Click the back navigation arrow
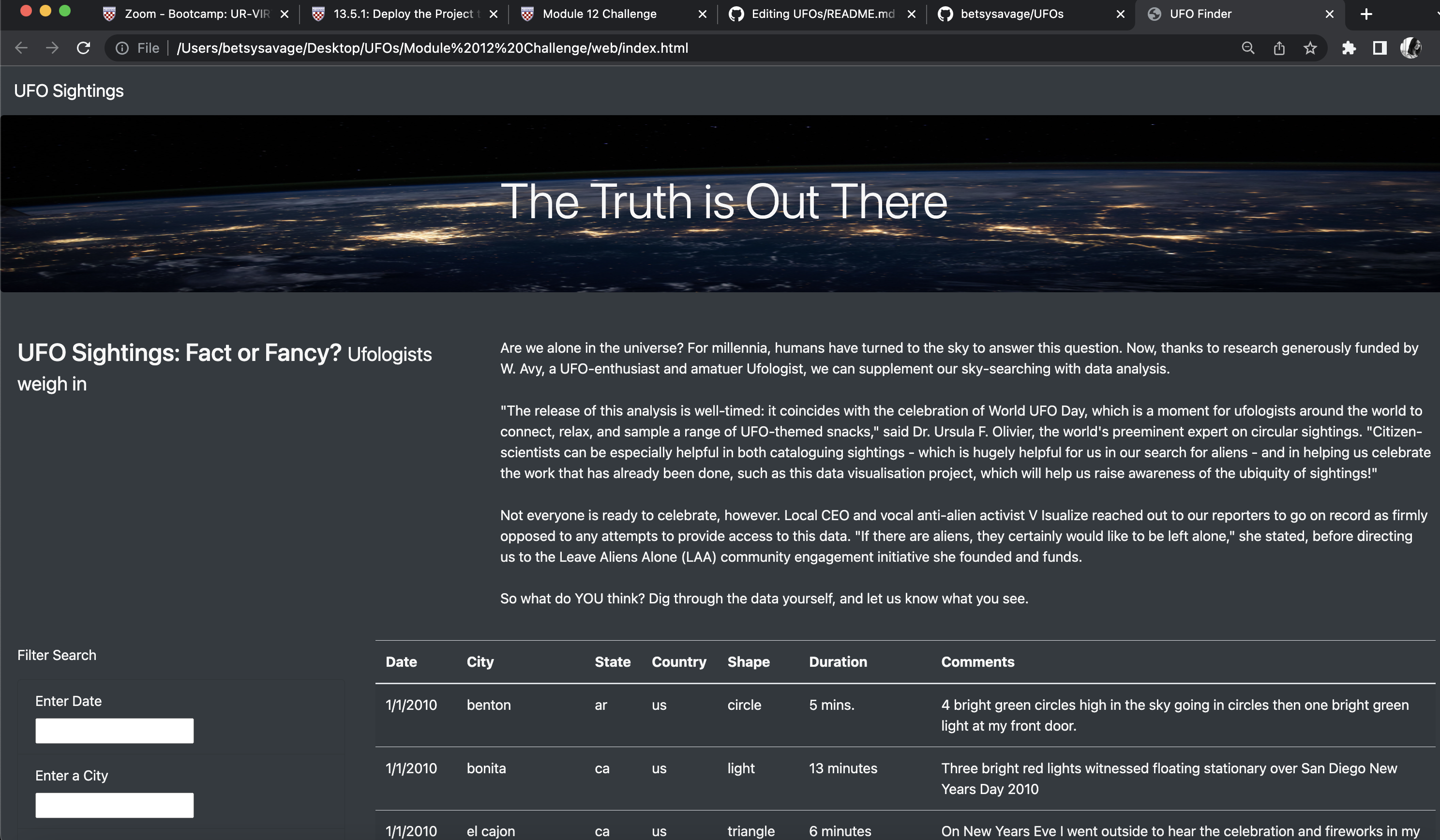1440x840 pixels. pos(21,48)
